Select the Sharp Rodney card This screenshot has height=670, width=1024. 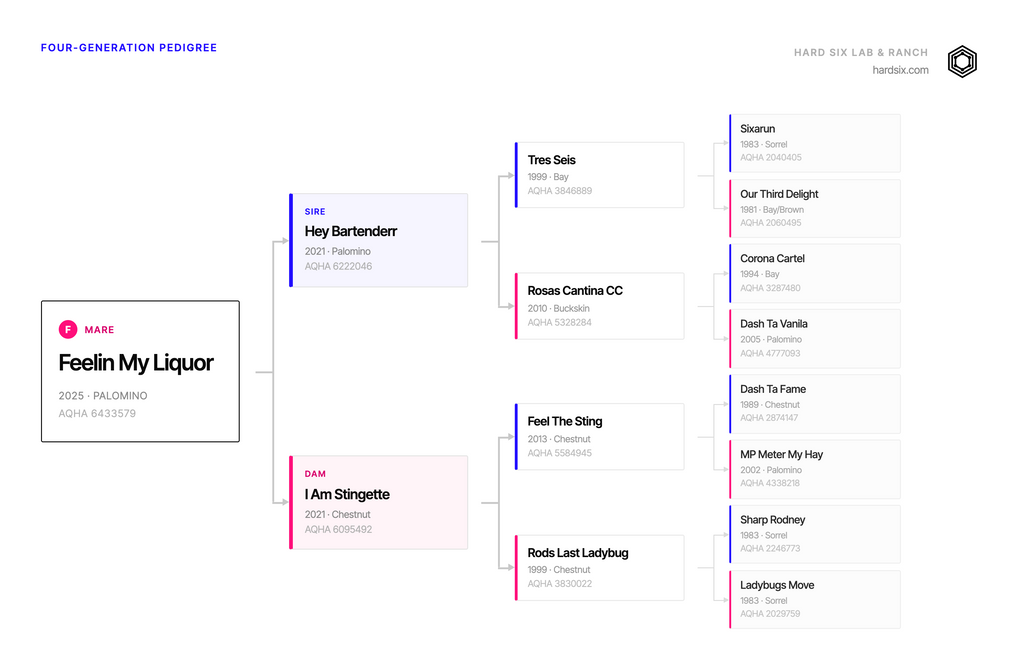(x=815, y=534)
